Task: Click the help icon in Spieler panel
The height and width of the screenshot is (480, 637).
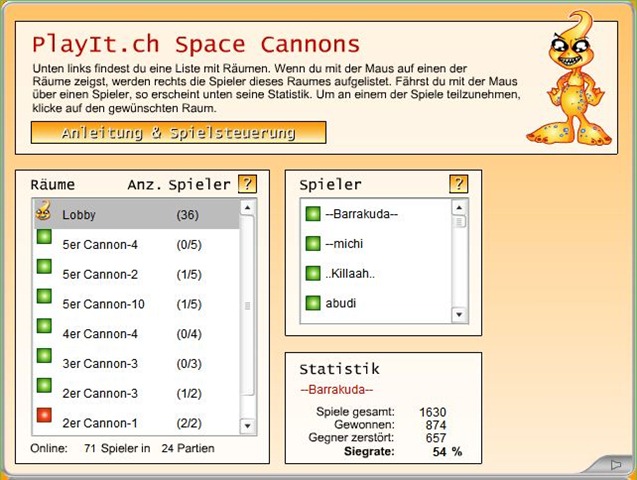Action: coord(459,184)
